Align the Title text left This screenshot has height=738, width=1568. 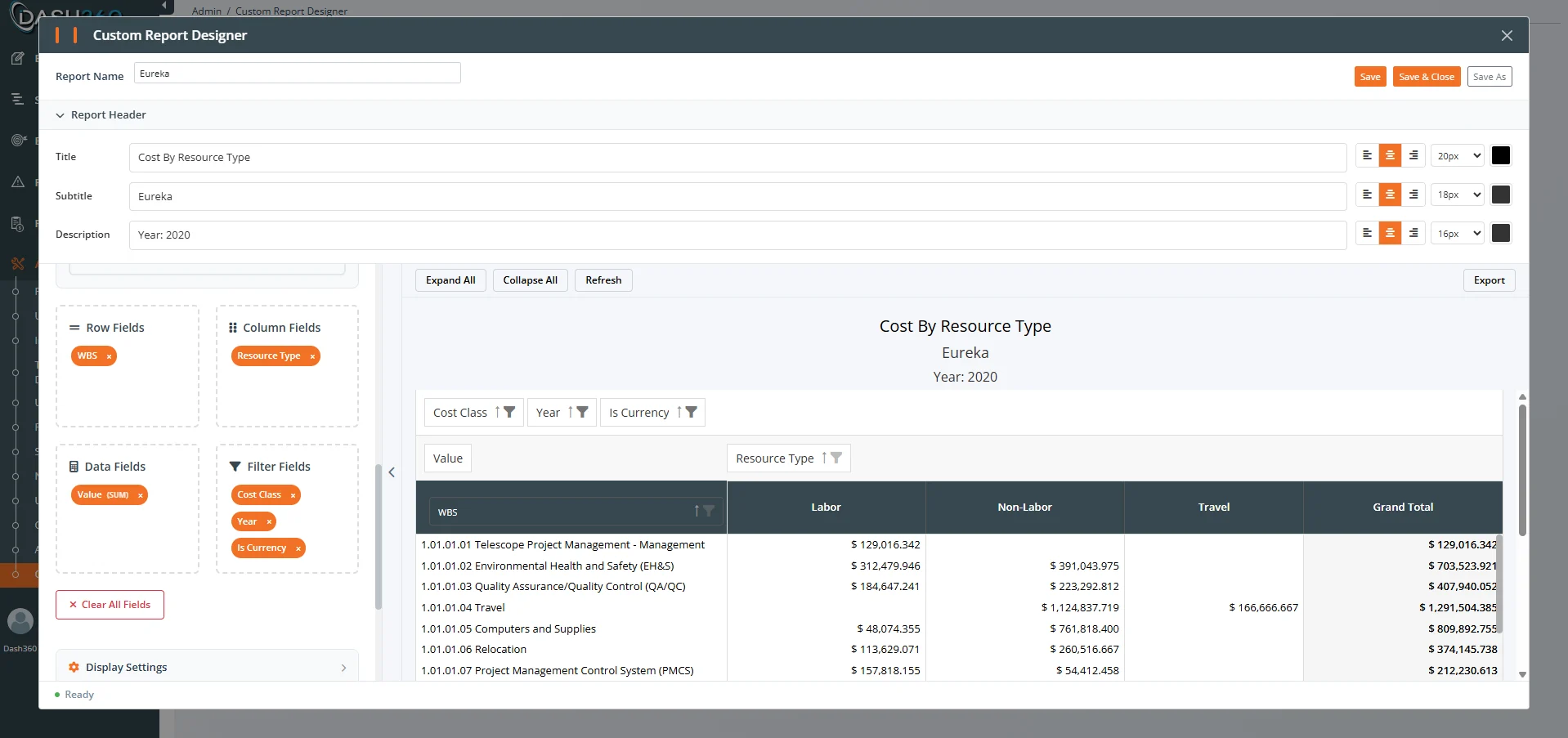click(x=1367, y=155)
